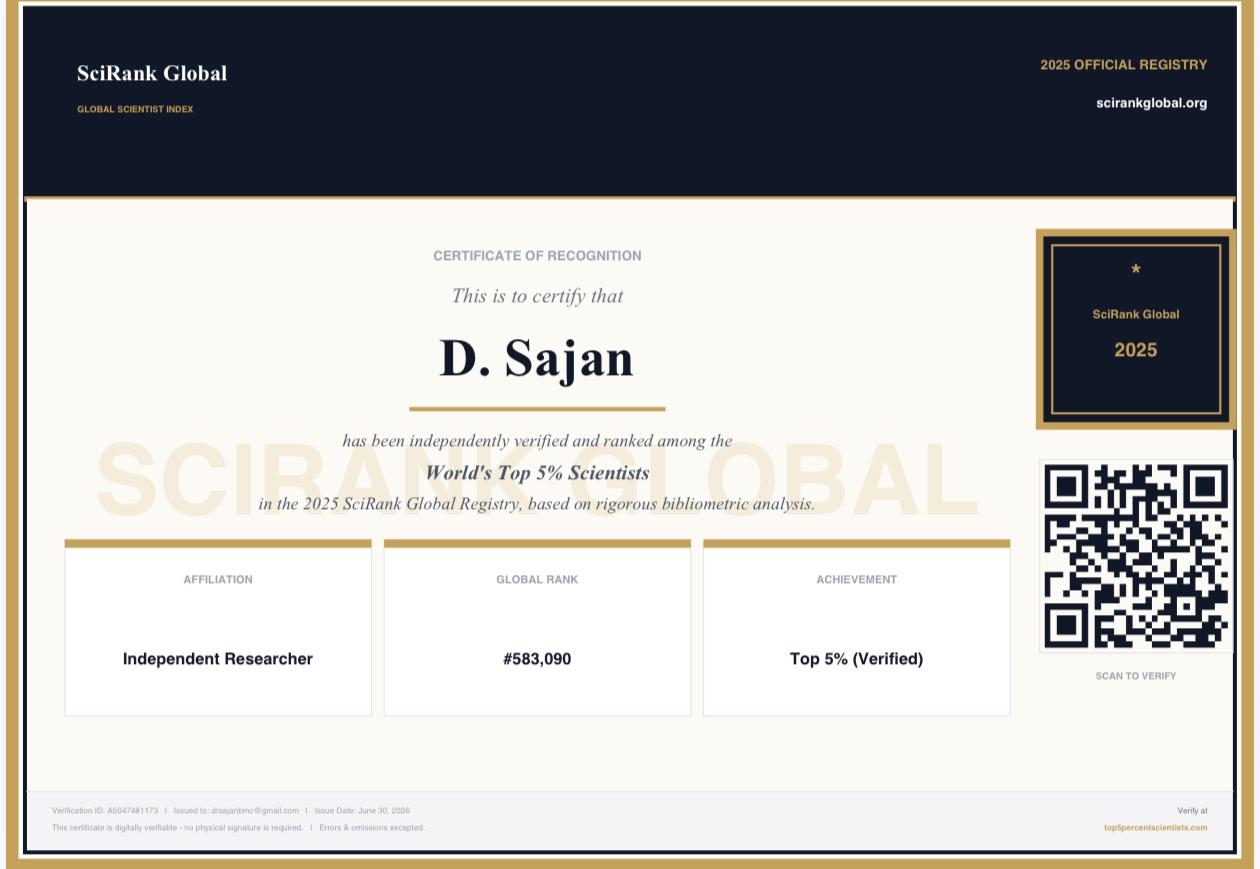Click the gold divider under the name

click(x=537, y=409)
